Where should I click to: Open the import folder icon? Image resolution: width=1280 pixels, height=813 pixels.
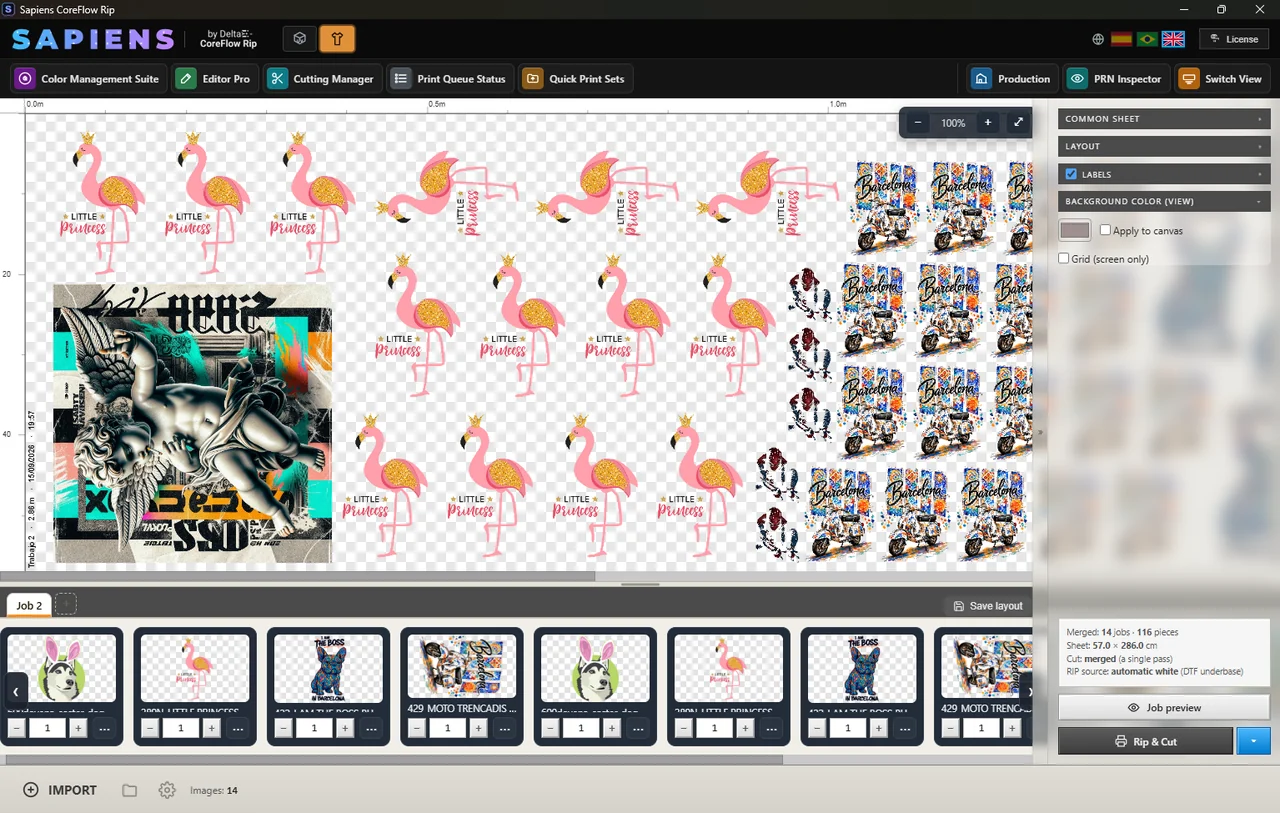click(x=130, y=790)
